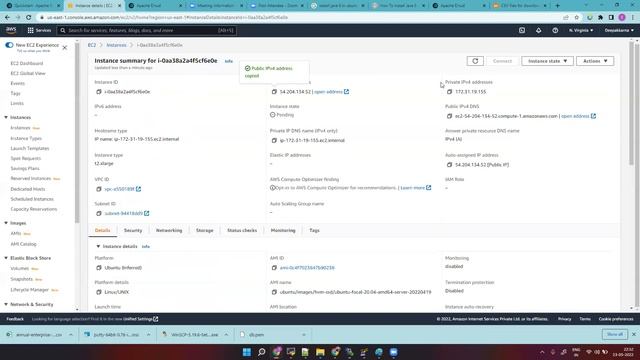Click Learn more for Compute Optimizer

[416, 188]
